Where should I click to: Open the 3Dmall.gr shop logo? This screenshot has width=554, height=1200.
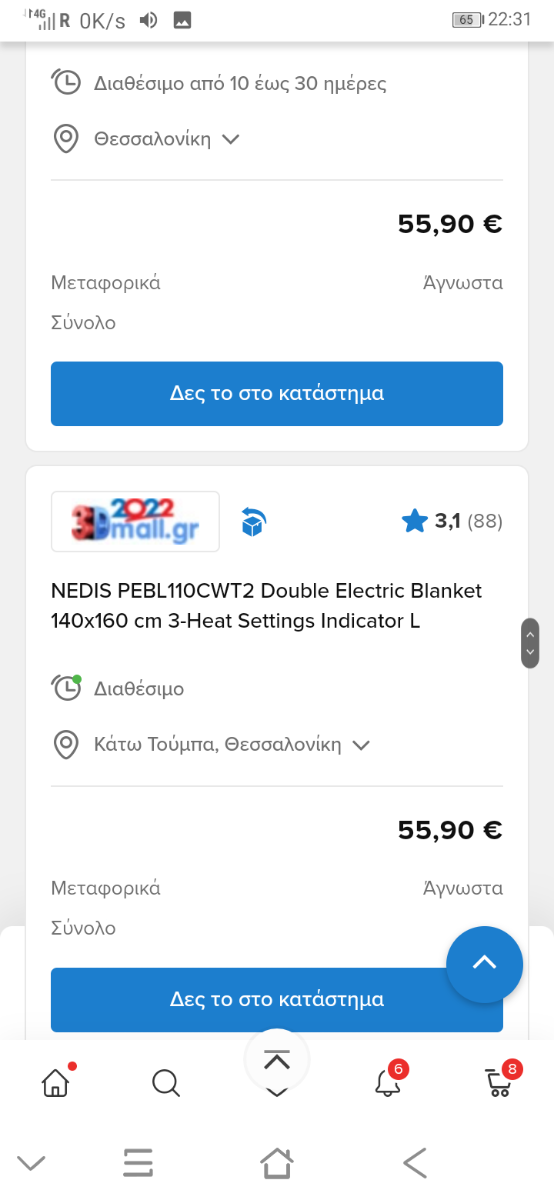pos(135,521)
